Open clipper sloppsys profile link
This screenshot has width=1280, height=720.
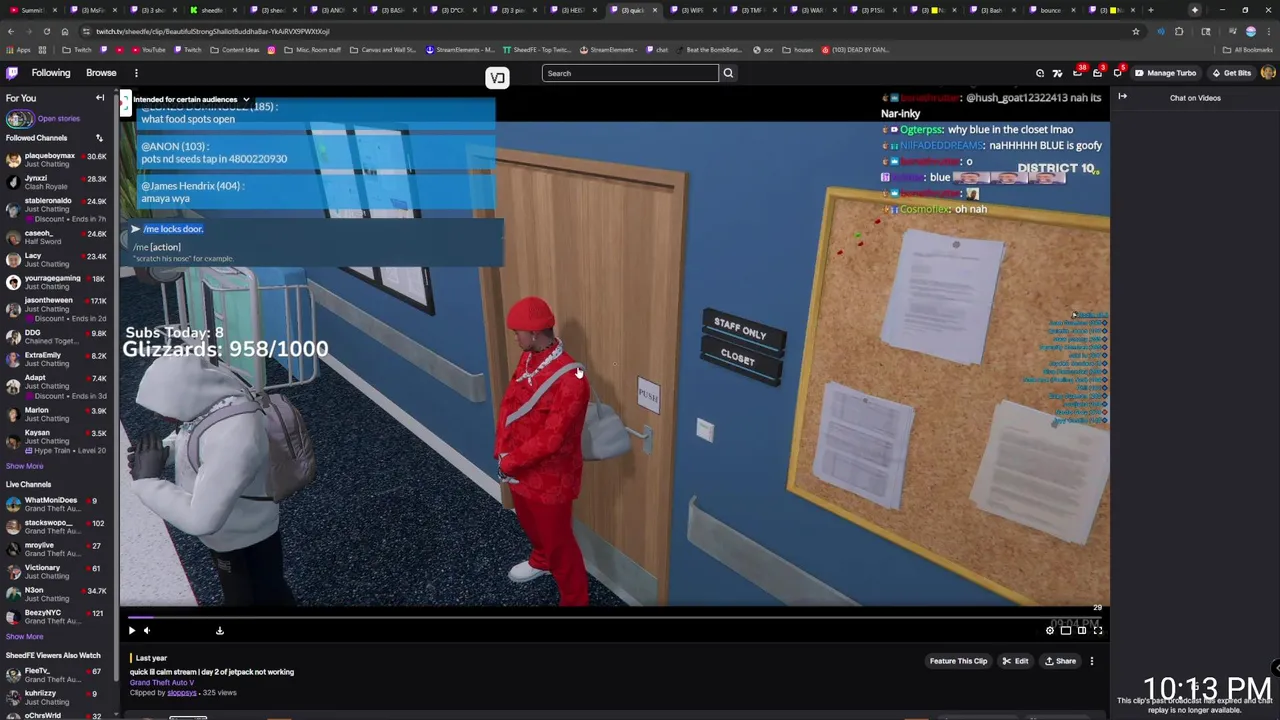[x=182, y=692]
